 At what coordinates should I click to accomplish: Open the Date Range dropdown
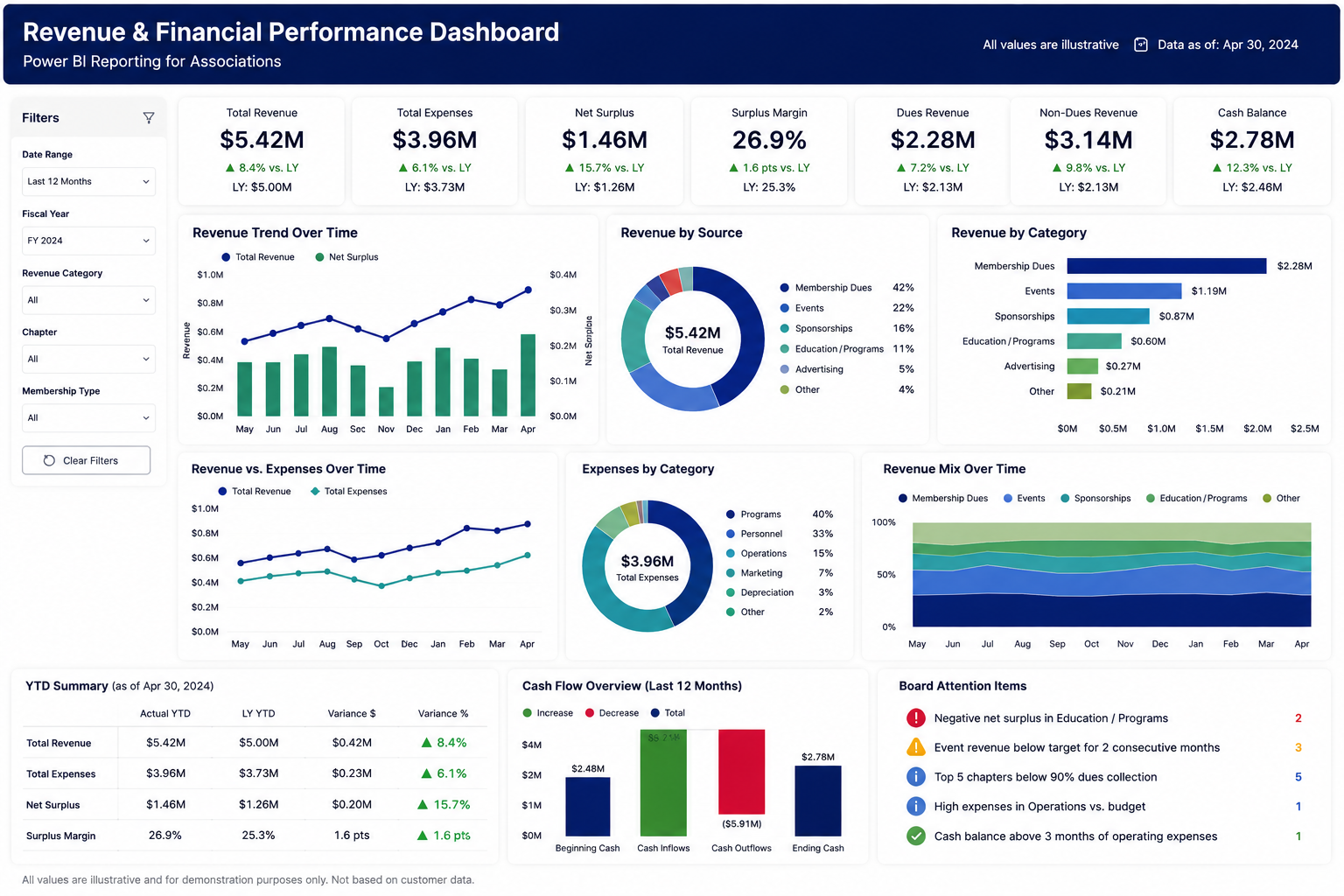pos(88,181)
